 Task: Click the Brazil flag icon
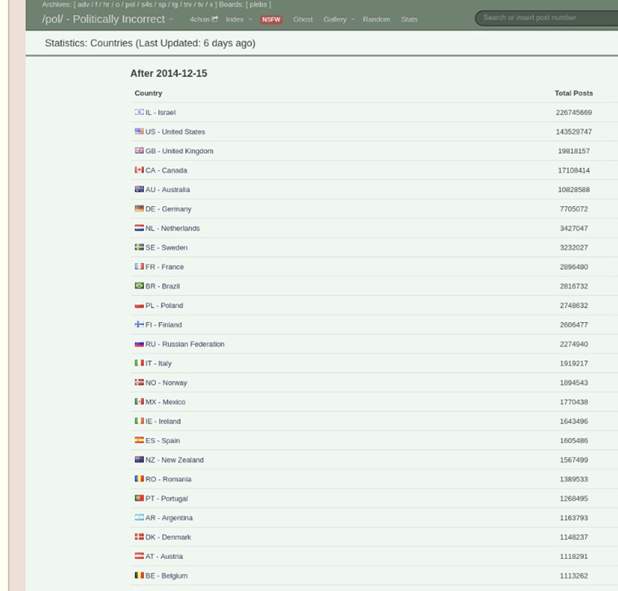[139, 286]
